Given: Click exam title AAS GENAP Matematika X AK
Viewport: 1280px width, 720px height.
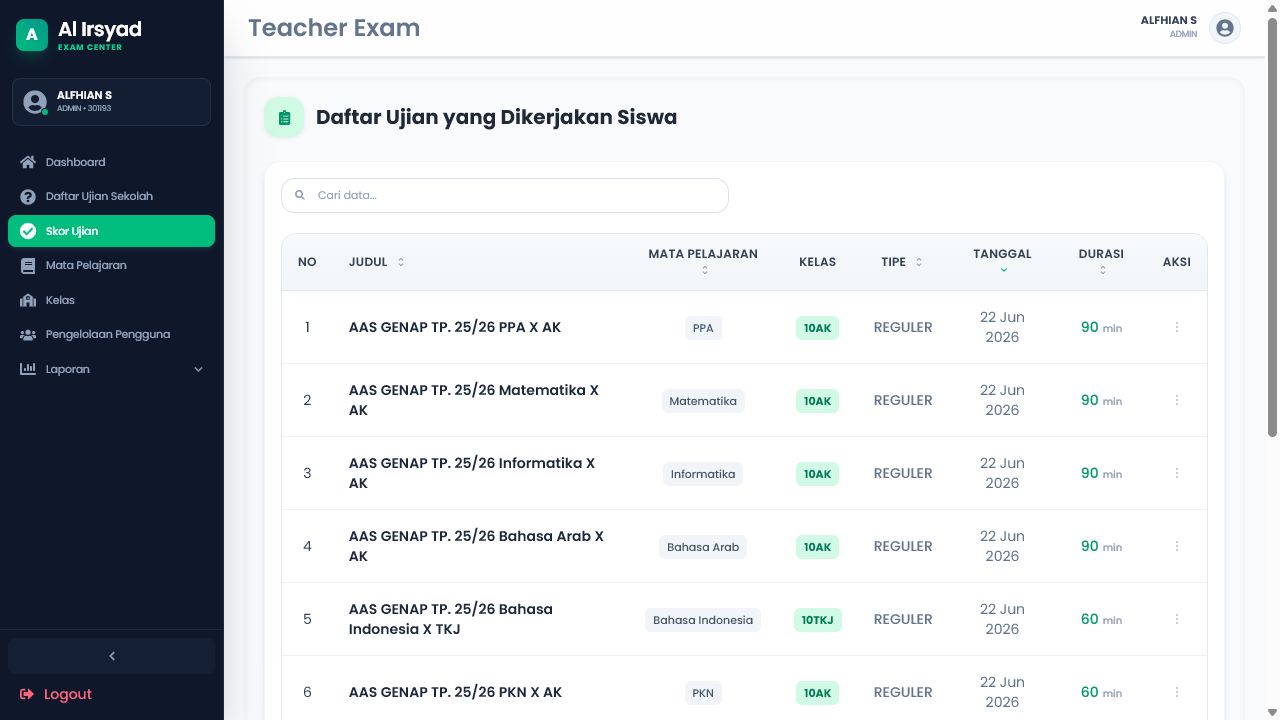Looking at the screenshot, I should click(474, 400).
